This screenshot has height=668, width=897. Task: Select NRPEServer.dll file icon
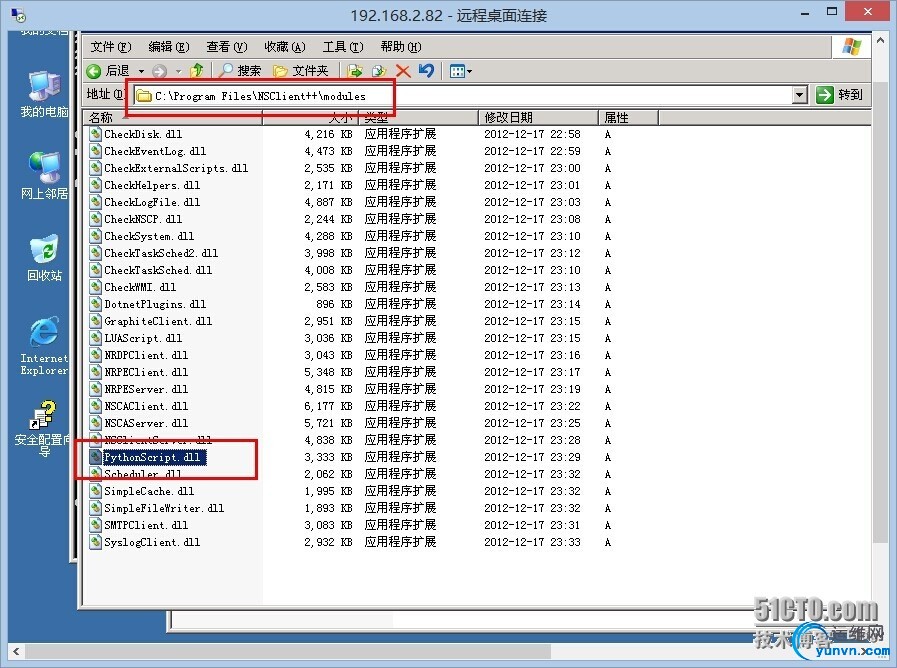click(96, 389)
